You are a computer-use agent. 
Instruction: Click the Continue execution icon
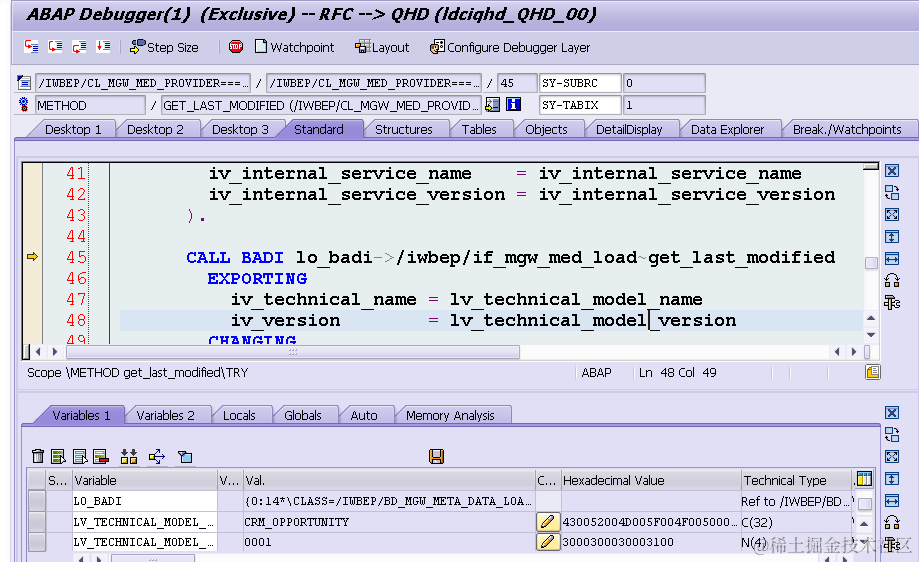coord(103,47)
